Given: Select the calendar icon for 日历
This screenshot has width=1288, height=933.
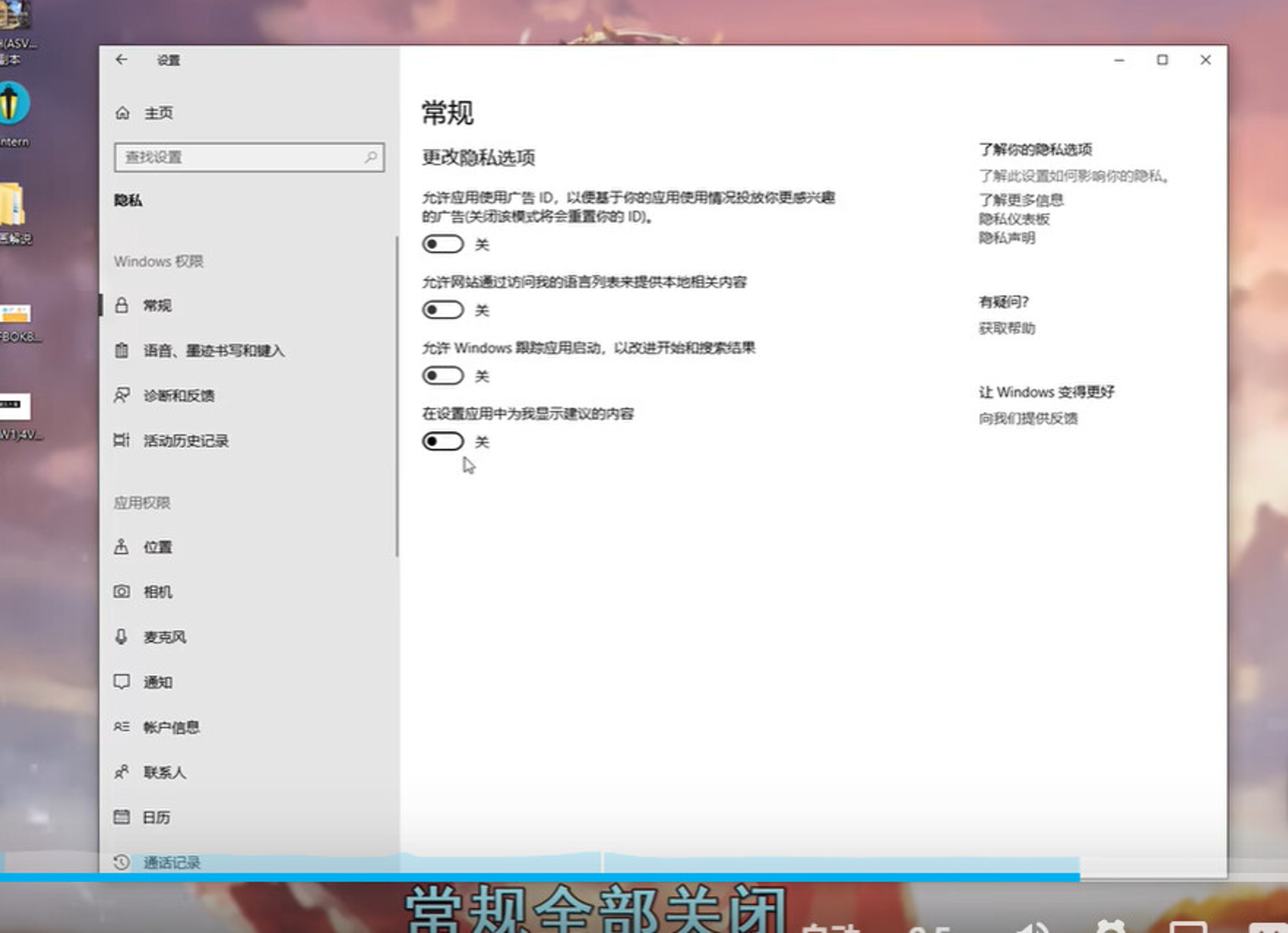Looking at the screenshot, I should (x=122, y=817).
